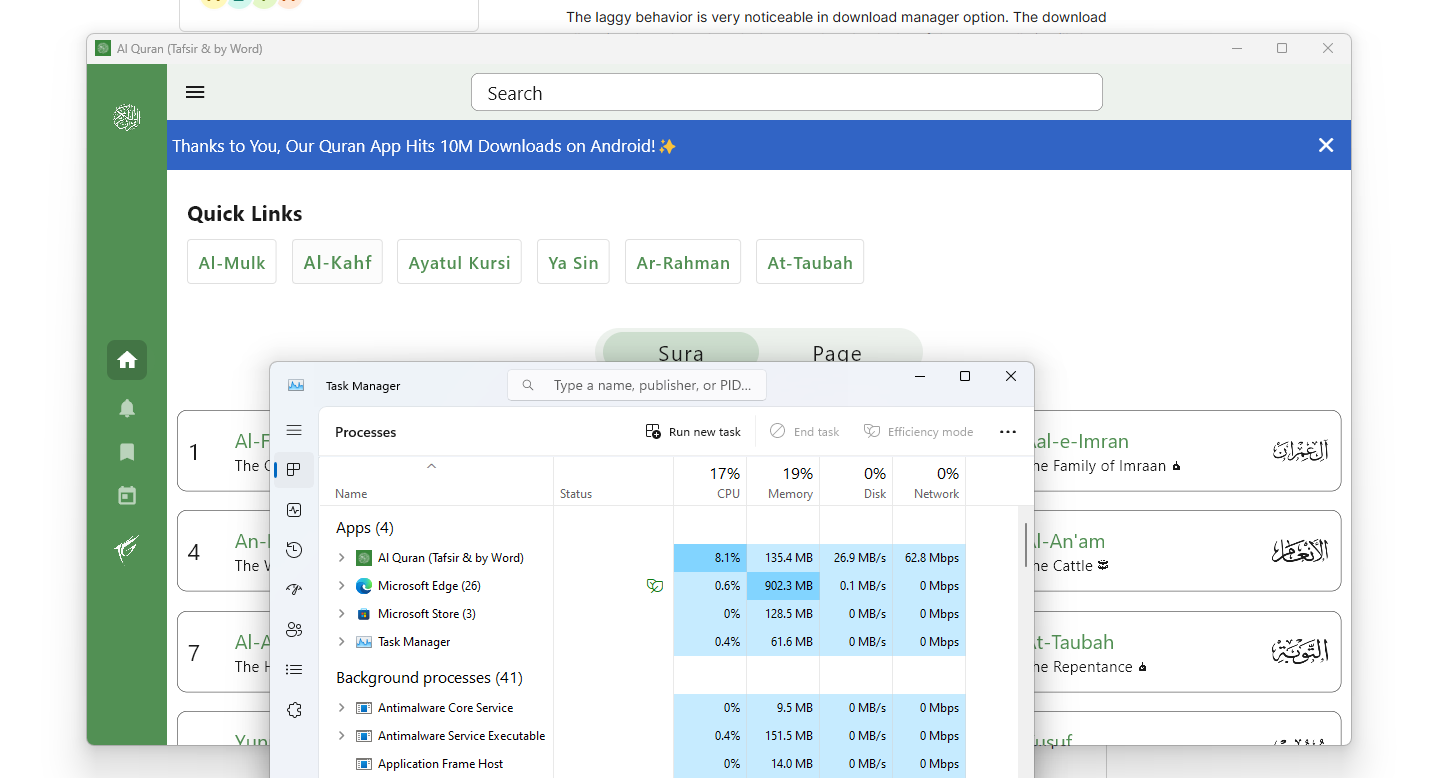Click the Al Quran Search field
1431x778 pixels.
coord(787,93)
